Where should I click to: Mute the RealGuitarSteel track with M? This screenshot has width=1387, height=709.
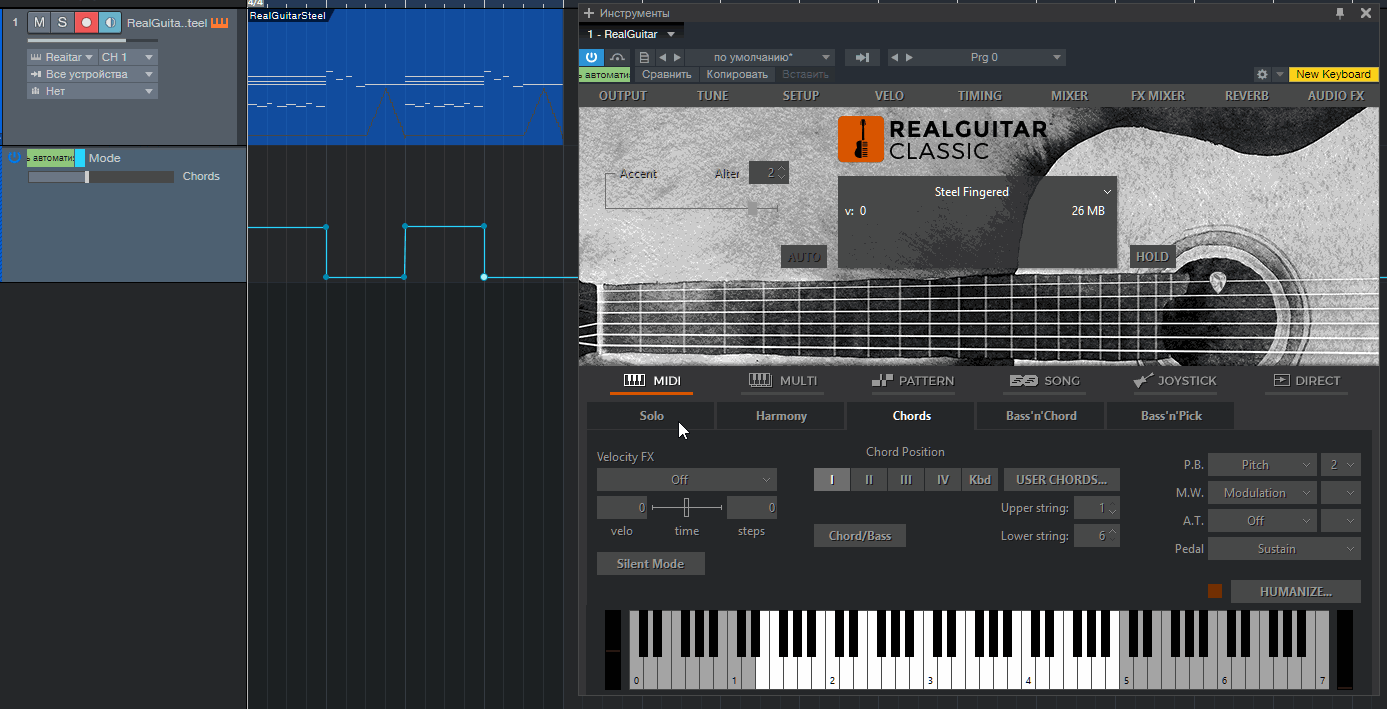pyautogui.click(x=39, y=22)
